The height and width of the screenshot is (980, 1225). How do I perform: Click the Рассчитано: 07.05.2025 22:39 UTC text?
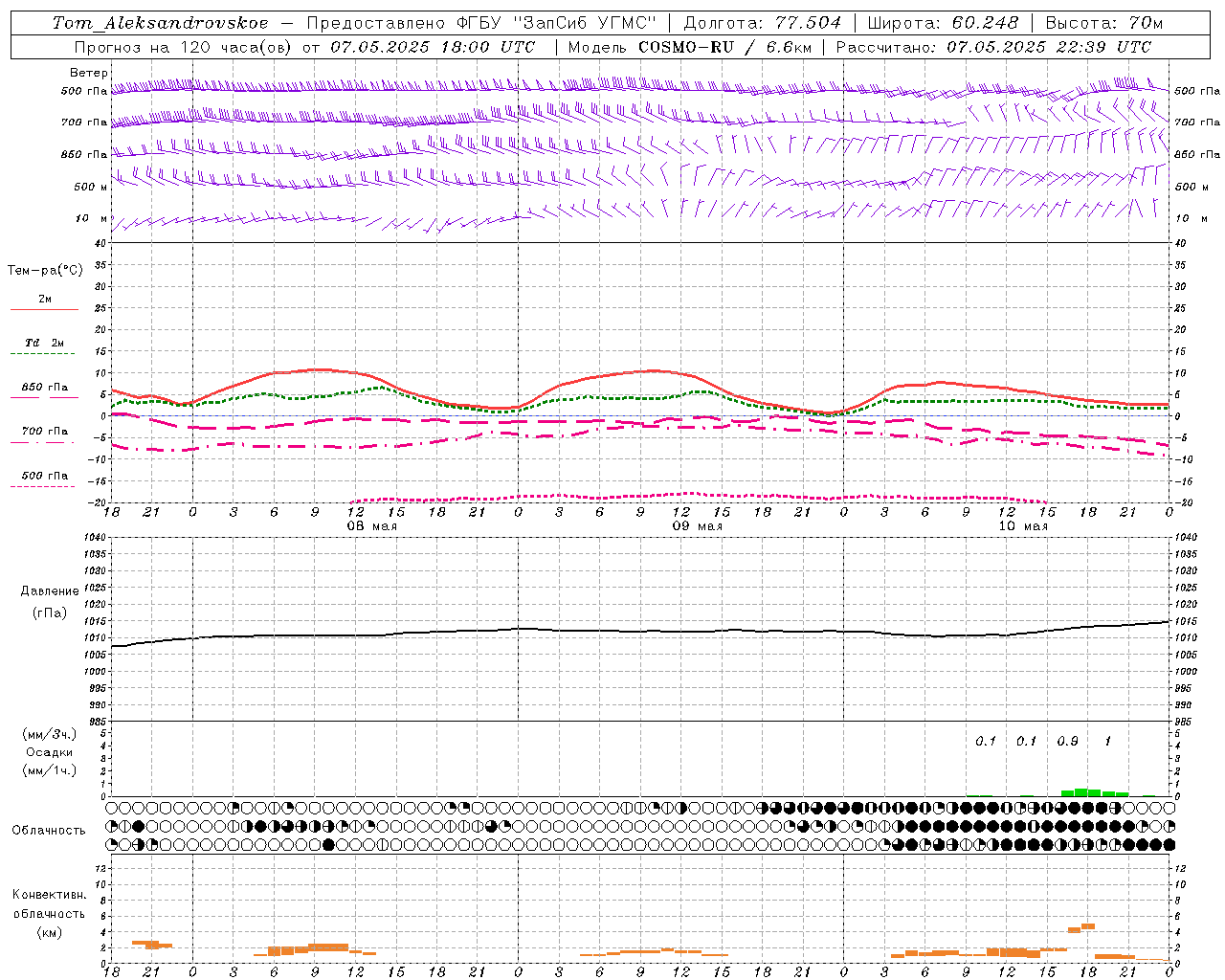[993, 47]
